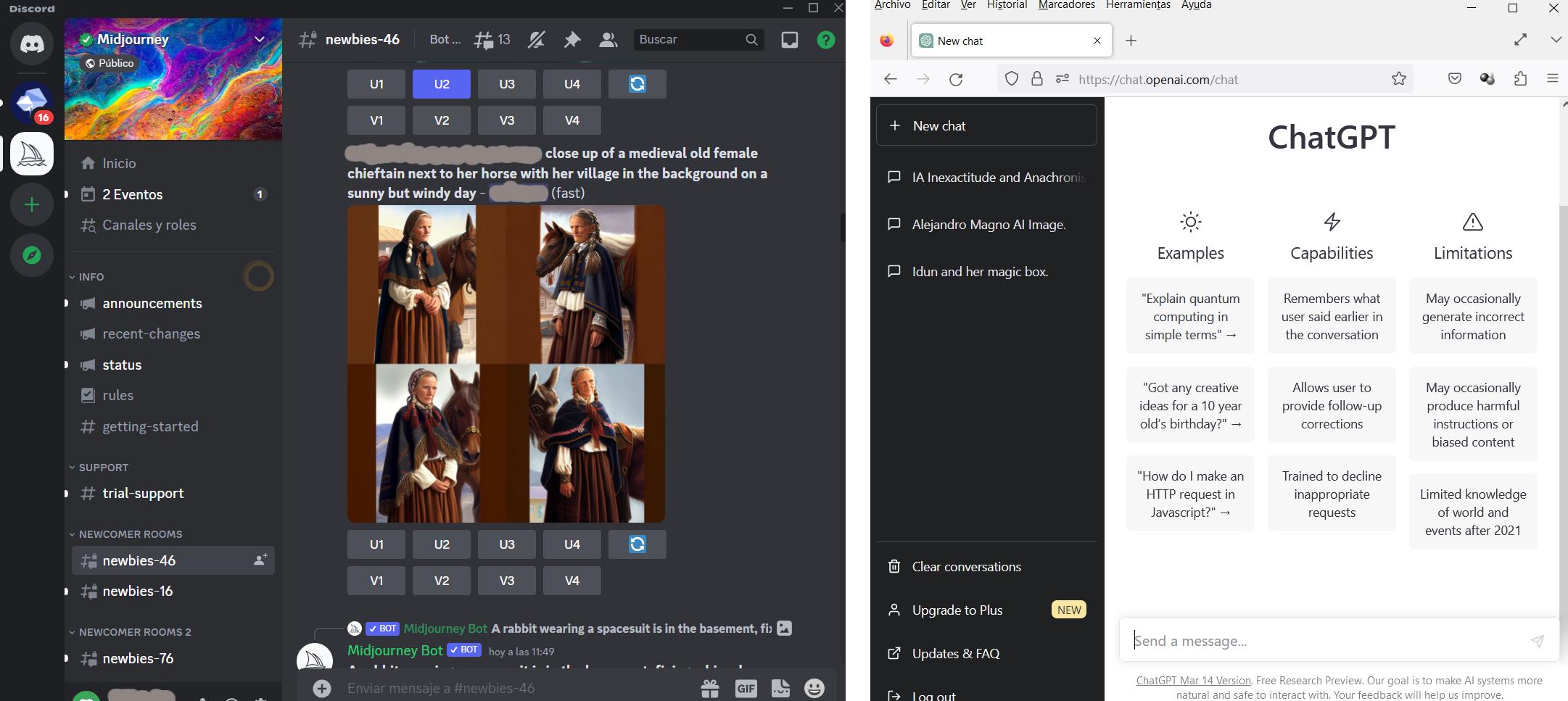1568x701 pixels.
Task: Save page to Pocket icon
Action: tap(1454, 79)
